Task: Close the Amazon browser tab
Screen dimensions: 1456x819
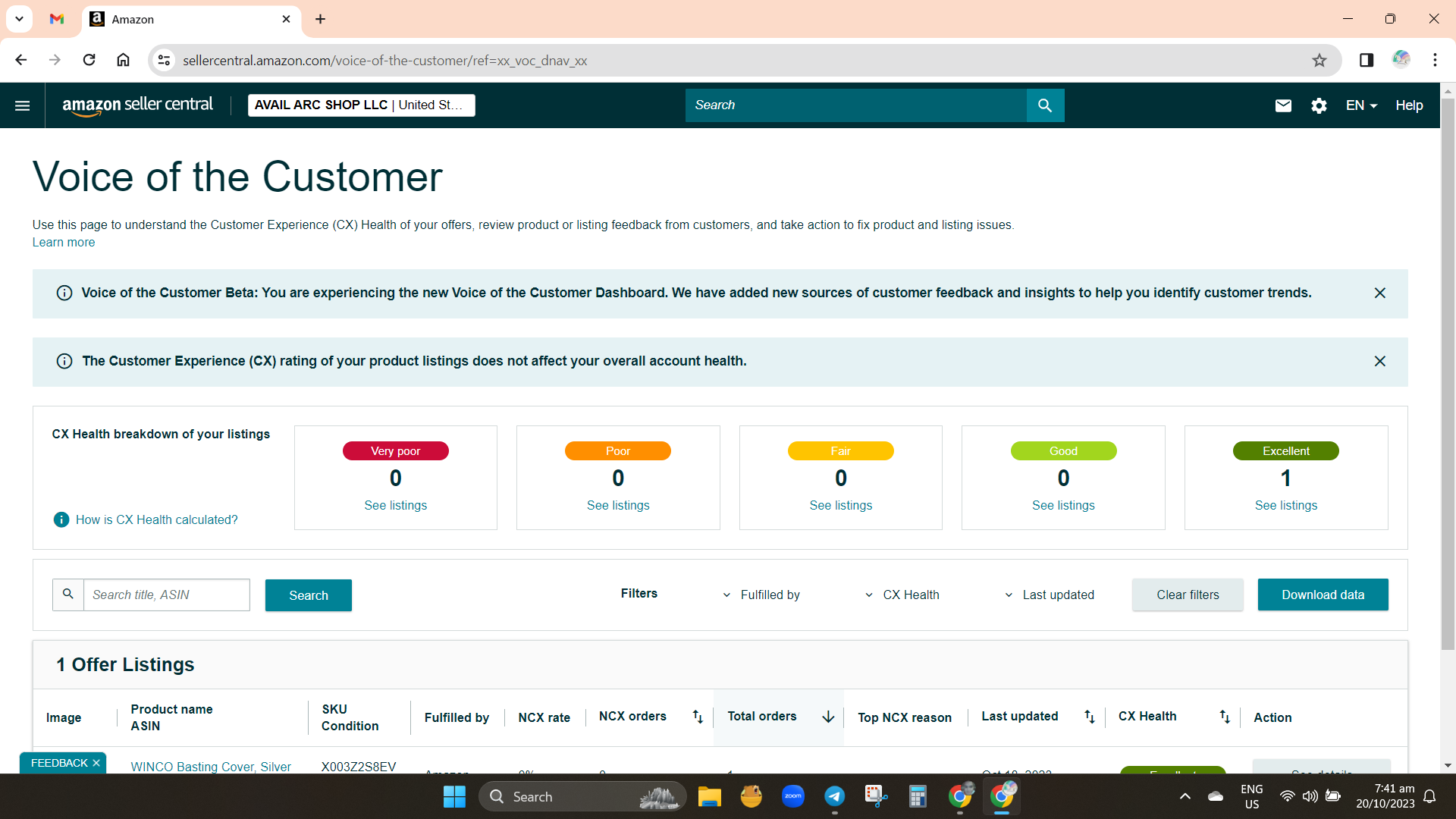Action: 286,19
